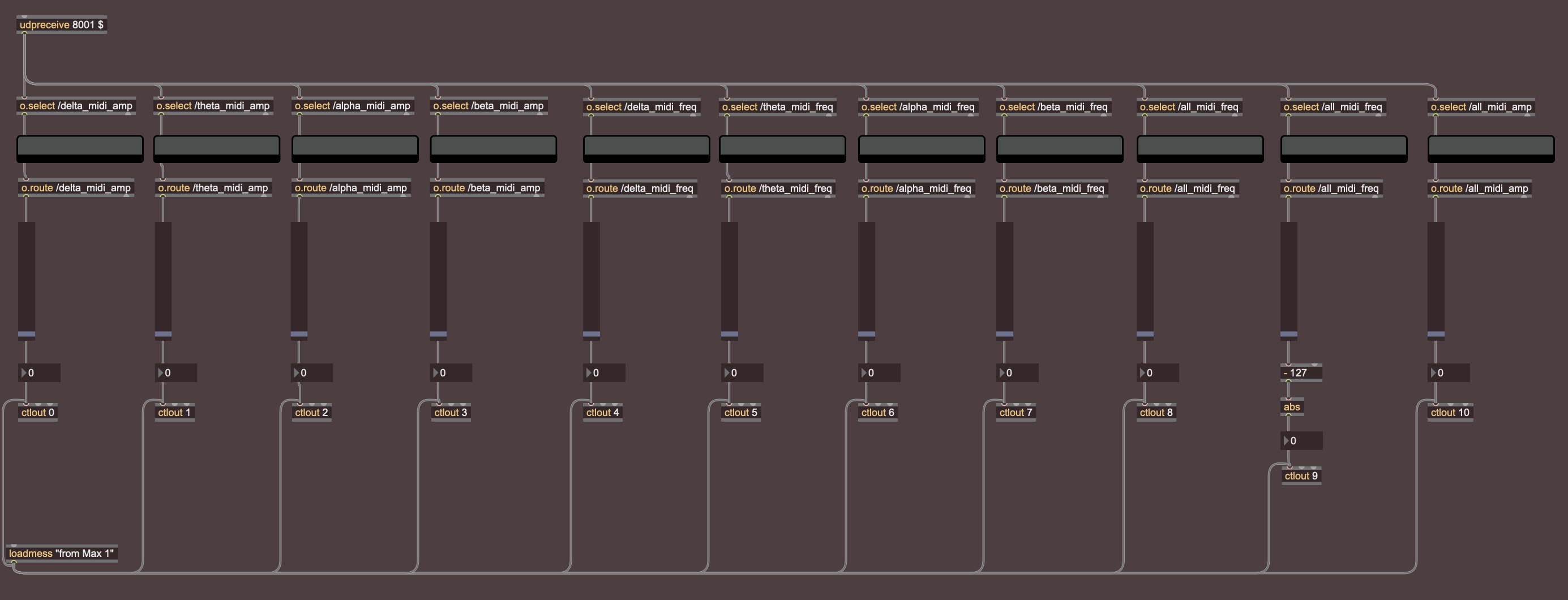Select the udpreceive 8001 object
The width and height of the screenshot is (1568, 600).
[61, 25]
